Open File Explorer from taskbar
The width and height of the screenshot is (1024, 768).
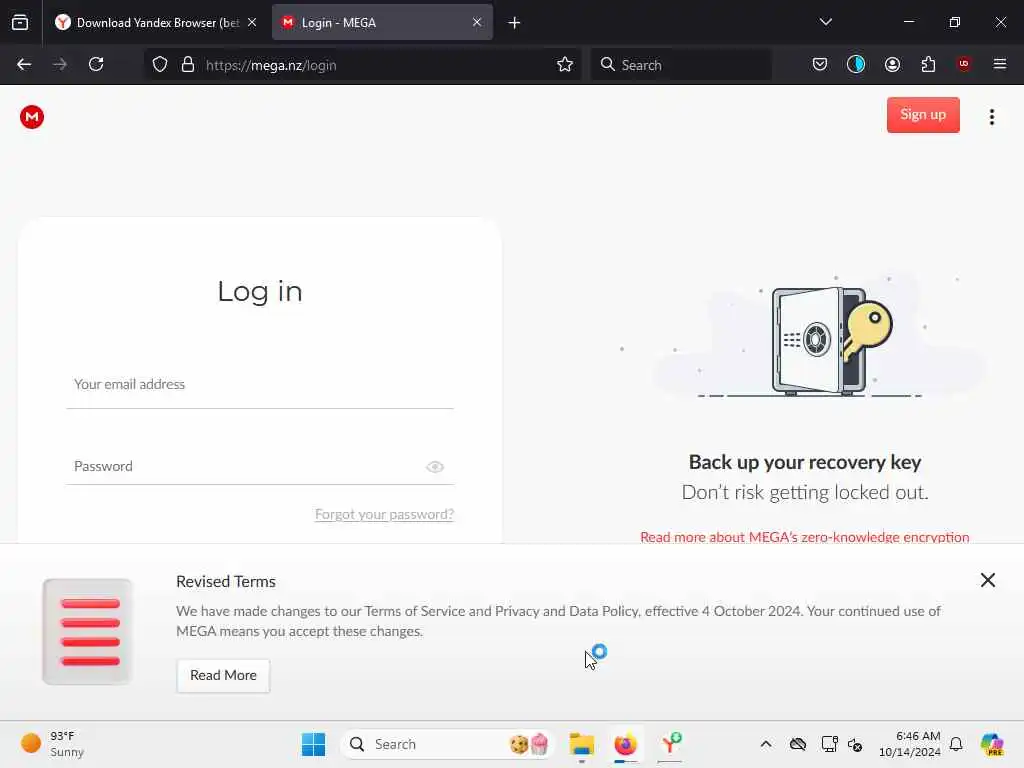581,744
